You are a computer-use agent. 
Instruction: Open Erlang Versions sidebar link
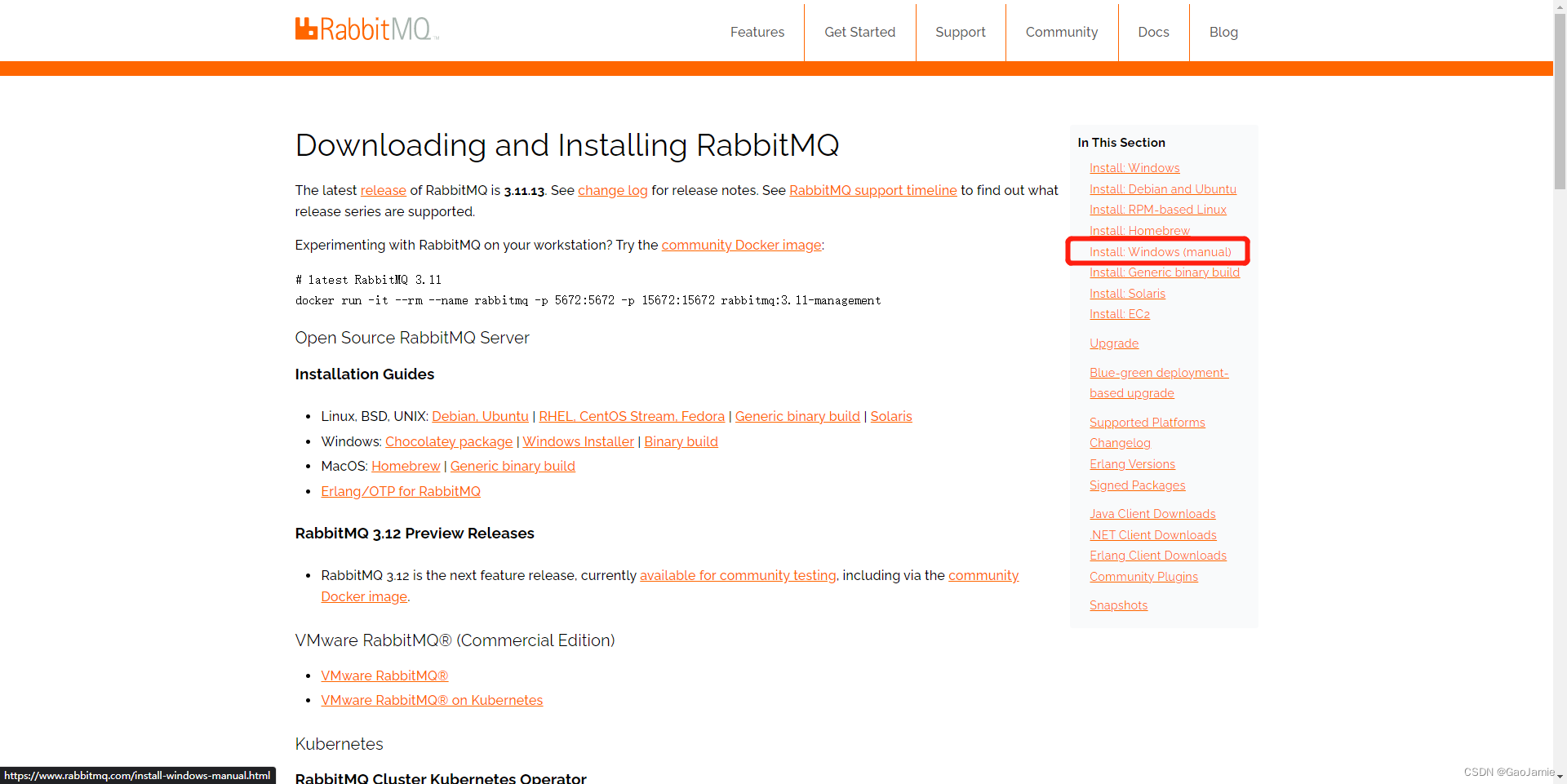click(1132, 464)
